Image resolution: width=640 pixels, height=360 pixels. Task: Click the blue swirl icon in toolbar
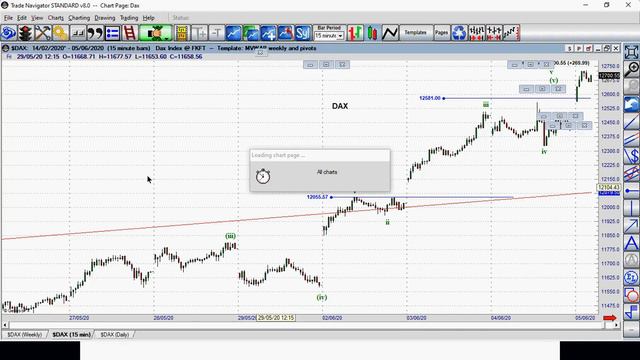9,33
